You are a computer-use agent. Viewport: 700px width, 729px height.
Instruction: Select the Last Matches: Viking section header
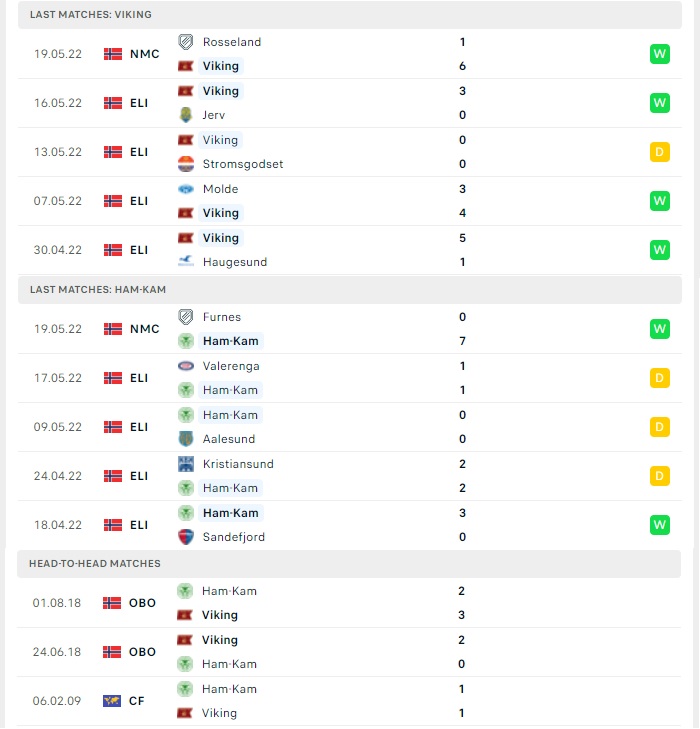coord(350,14)
